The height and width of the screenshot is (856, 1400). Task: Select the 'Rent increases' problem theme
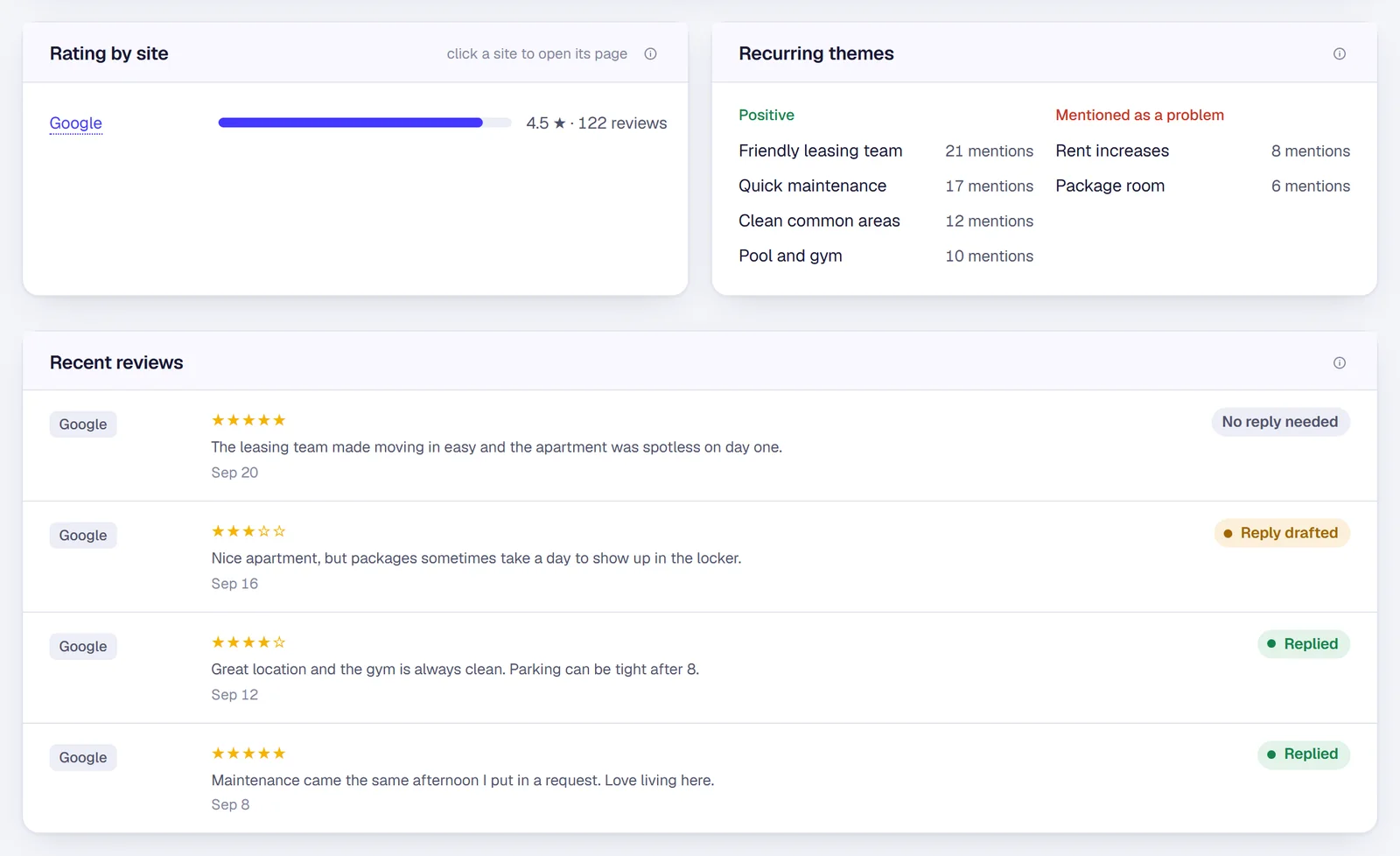click(x=1112, y=151)
